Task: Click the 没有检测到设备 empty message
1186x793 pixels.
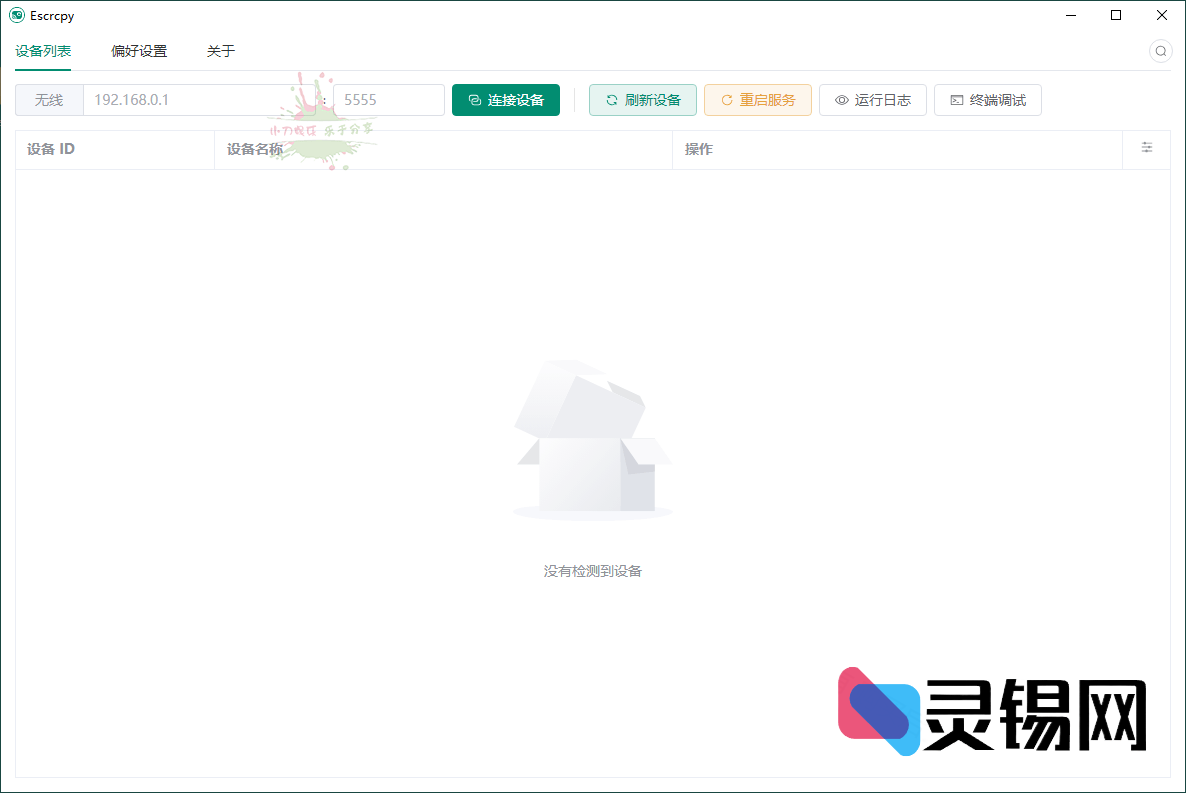Action: (x=592, y=571)
